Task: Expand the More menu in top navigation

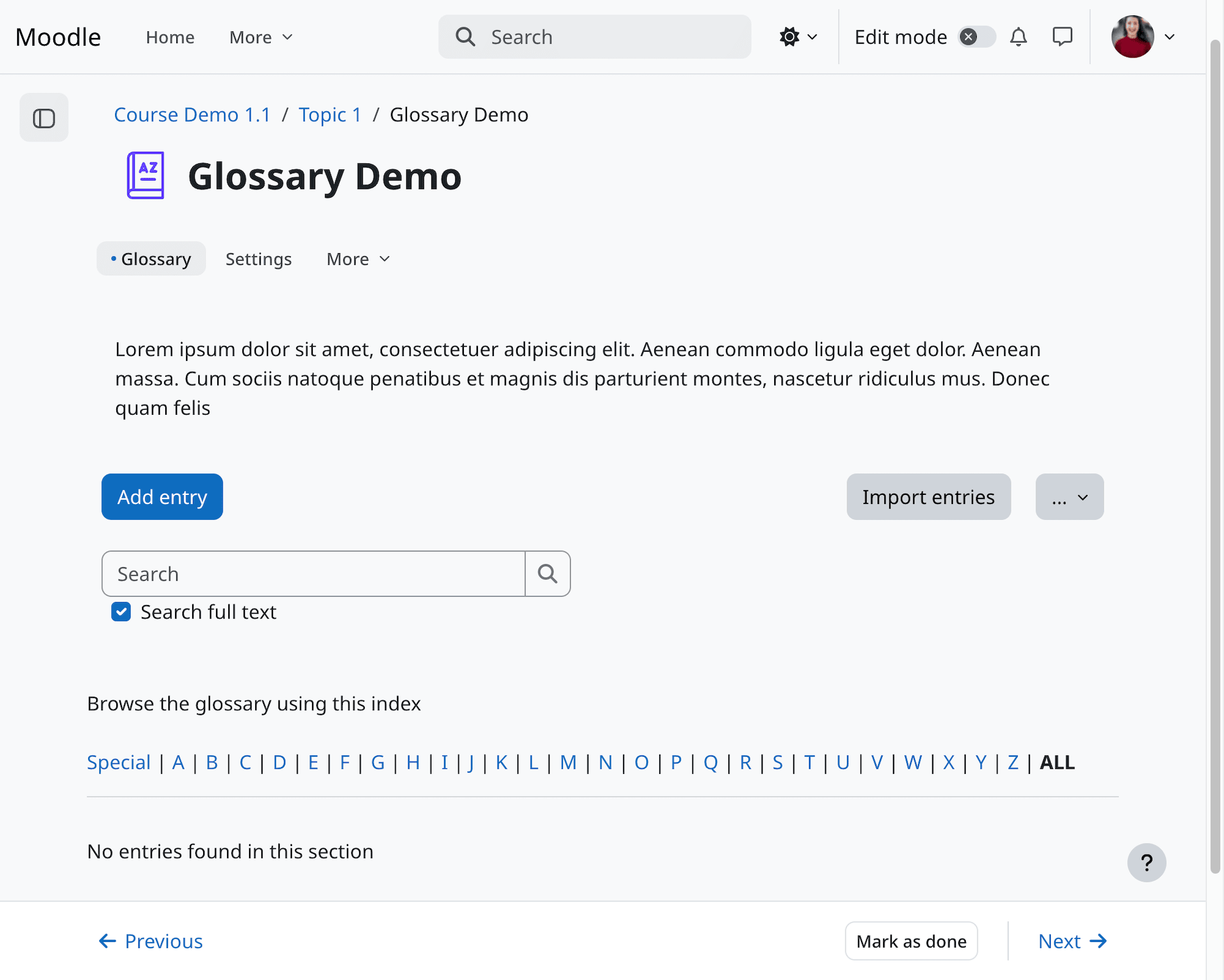Action: (261, 37)
